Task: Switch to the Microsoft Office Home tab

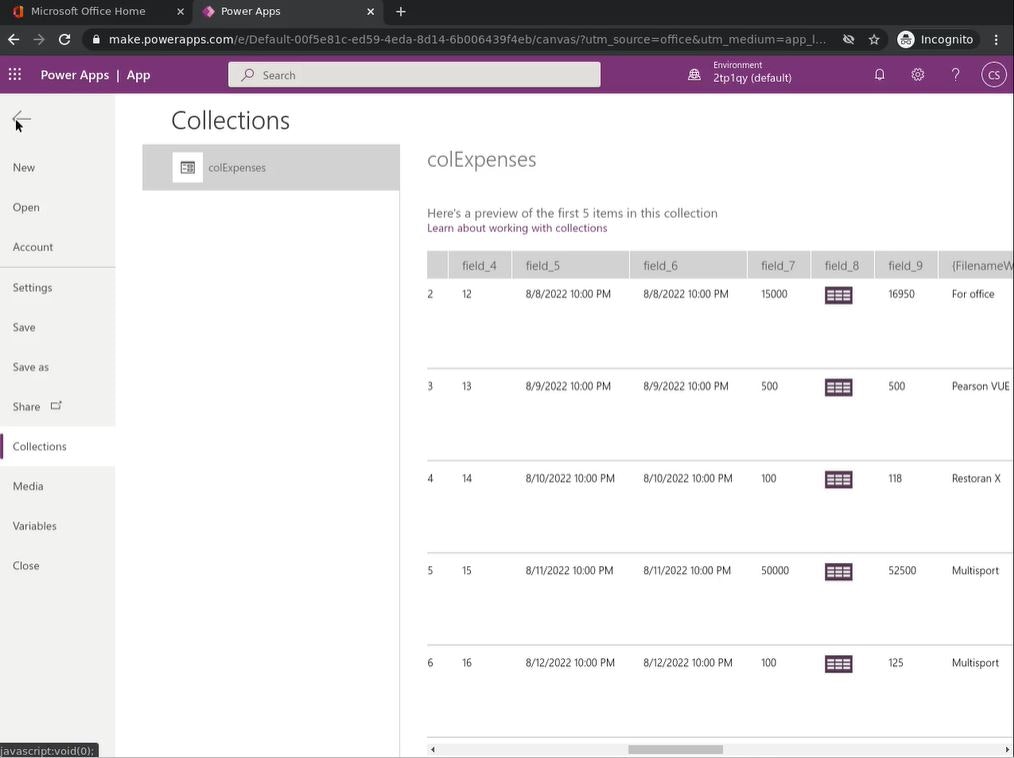Action: (88, 11)
